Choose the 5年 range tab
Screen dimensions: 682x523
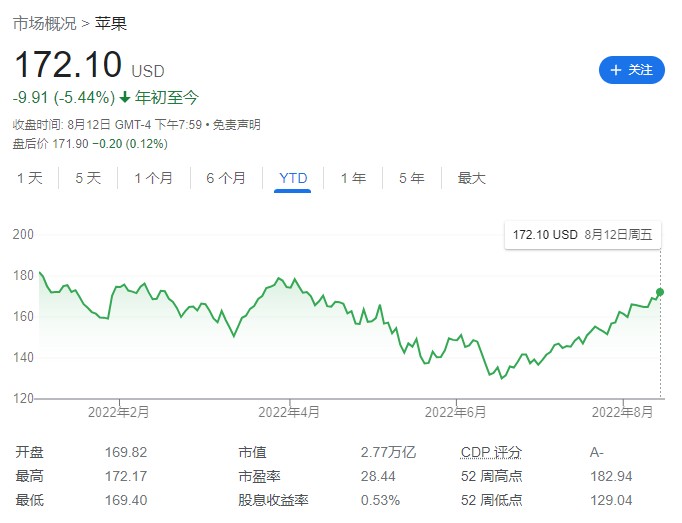(x=411, y=178)
